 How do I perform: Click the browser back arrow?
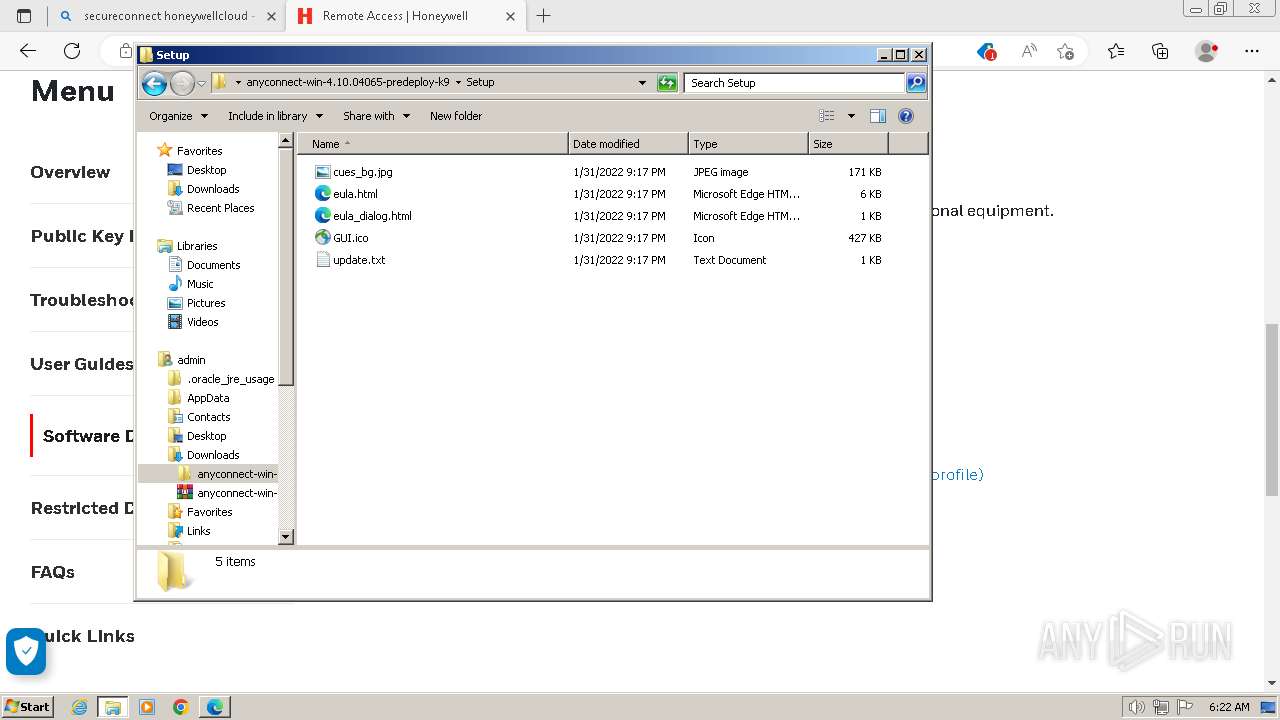pyautogui.click(x=28, y=51)
